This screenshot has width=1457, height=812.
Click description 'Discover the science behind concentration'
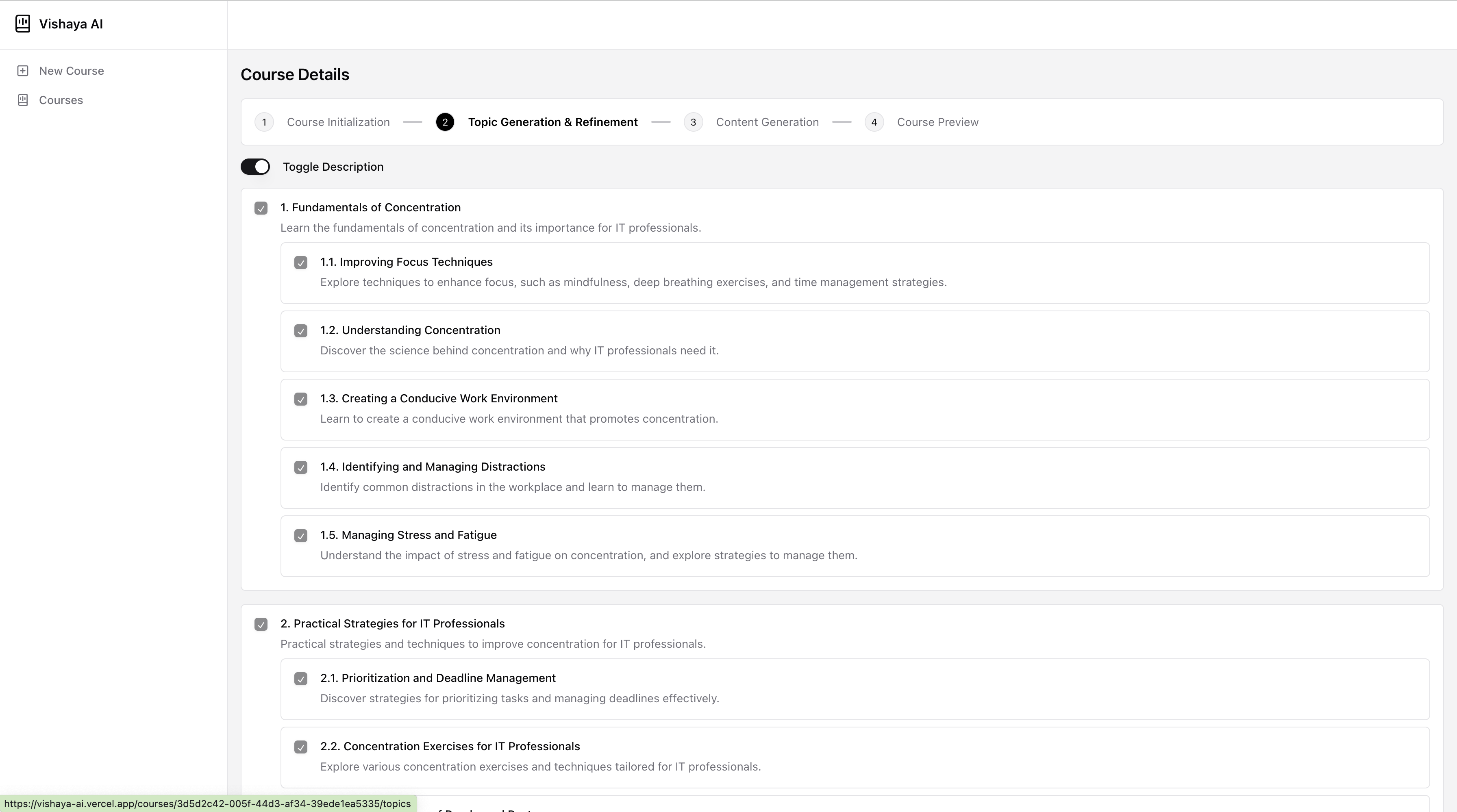[519, 351]
